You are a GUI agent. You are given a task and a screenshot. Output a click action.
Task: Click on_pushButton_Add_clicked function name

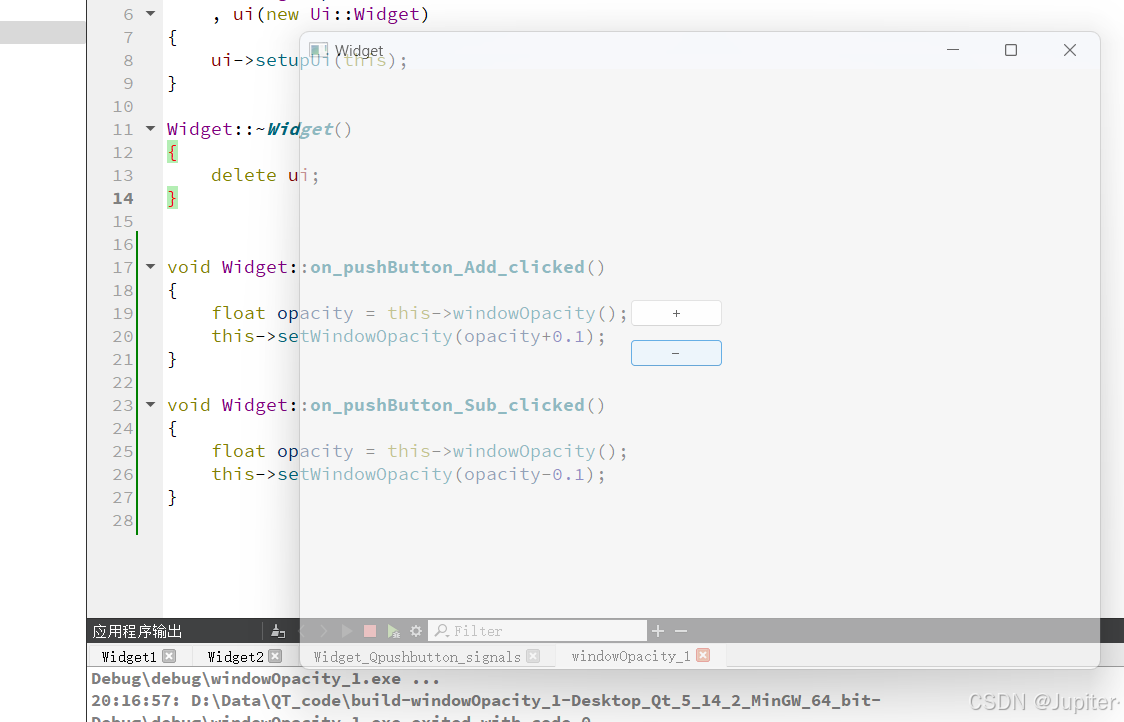point(447,267)
